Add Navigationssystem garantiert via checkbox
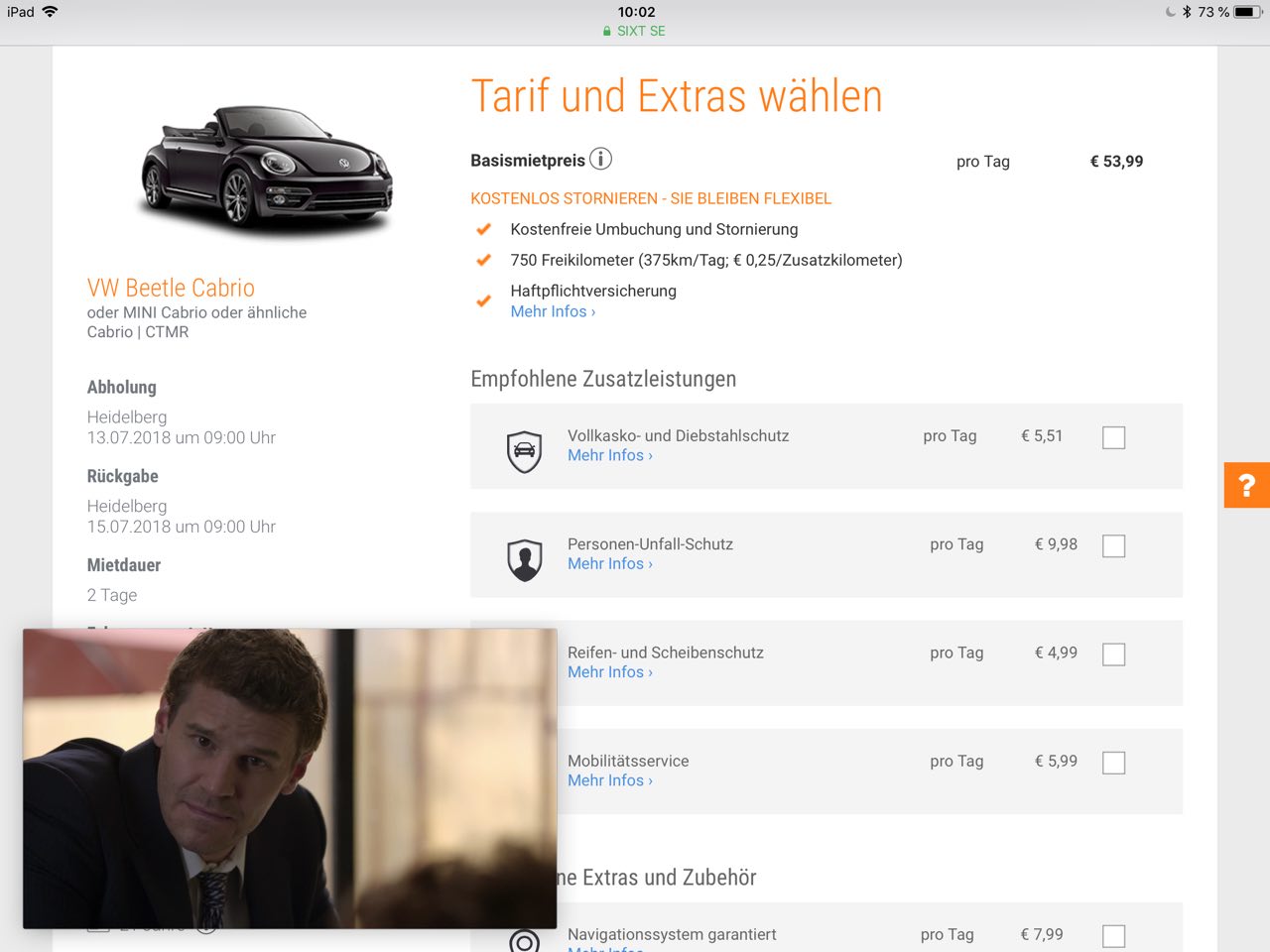 coord(1113,936)
